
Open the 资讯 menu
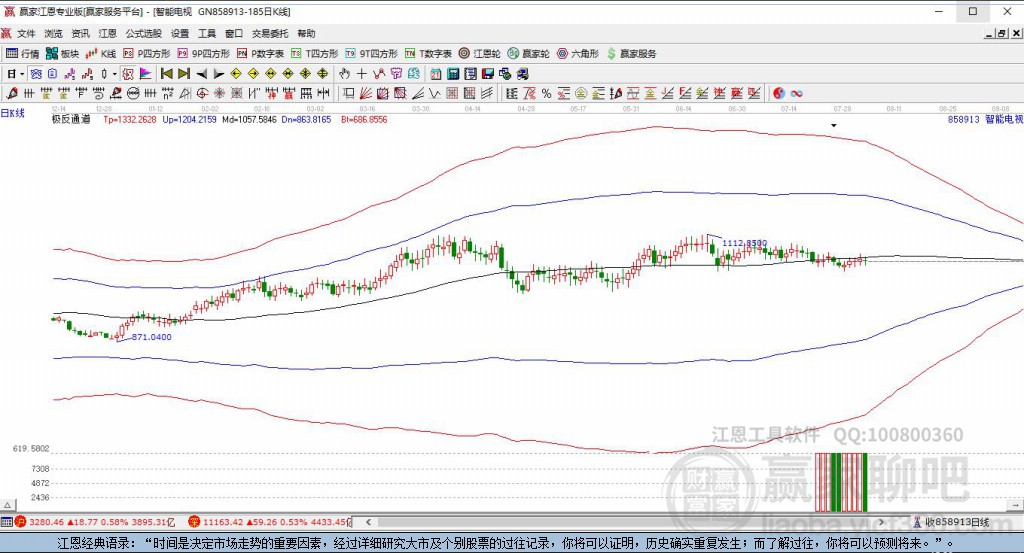80,33
